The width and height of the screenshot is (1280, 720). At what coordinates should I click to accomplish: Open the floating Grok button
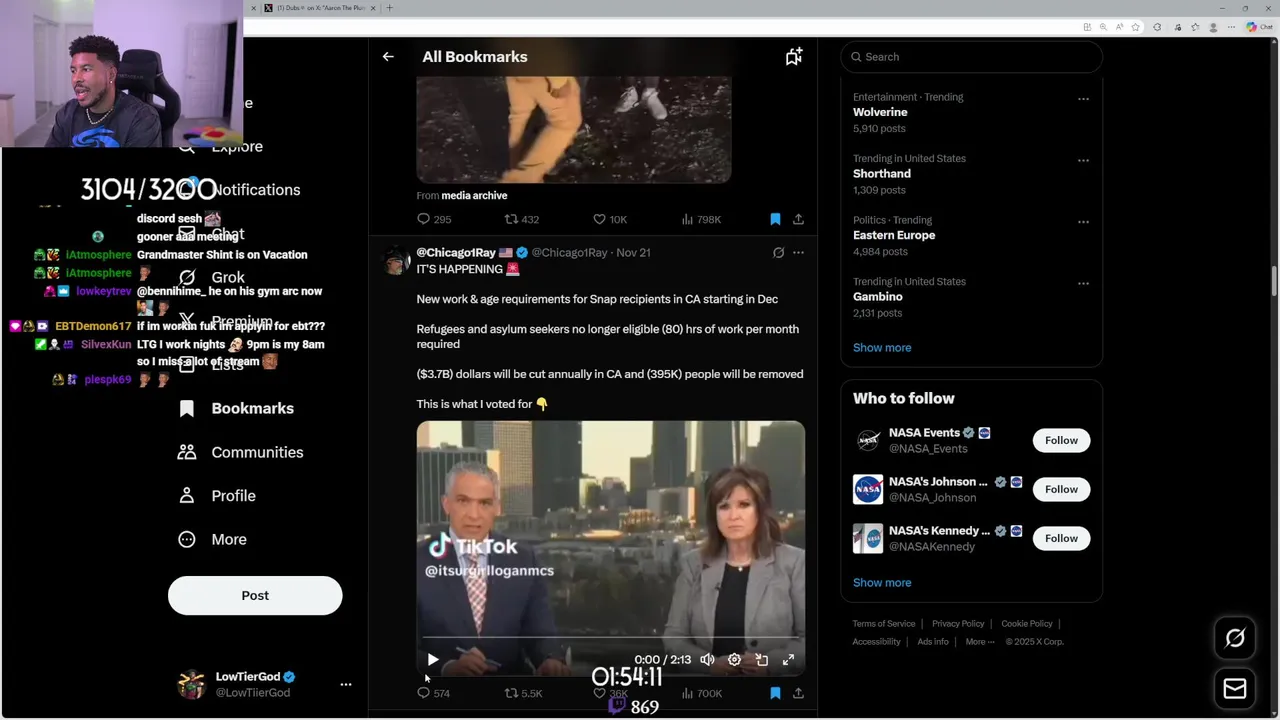point(1235,638)
